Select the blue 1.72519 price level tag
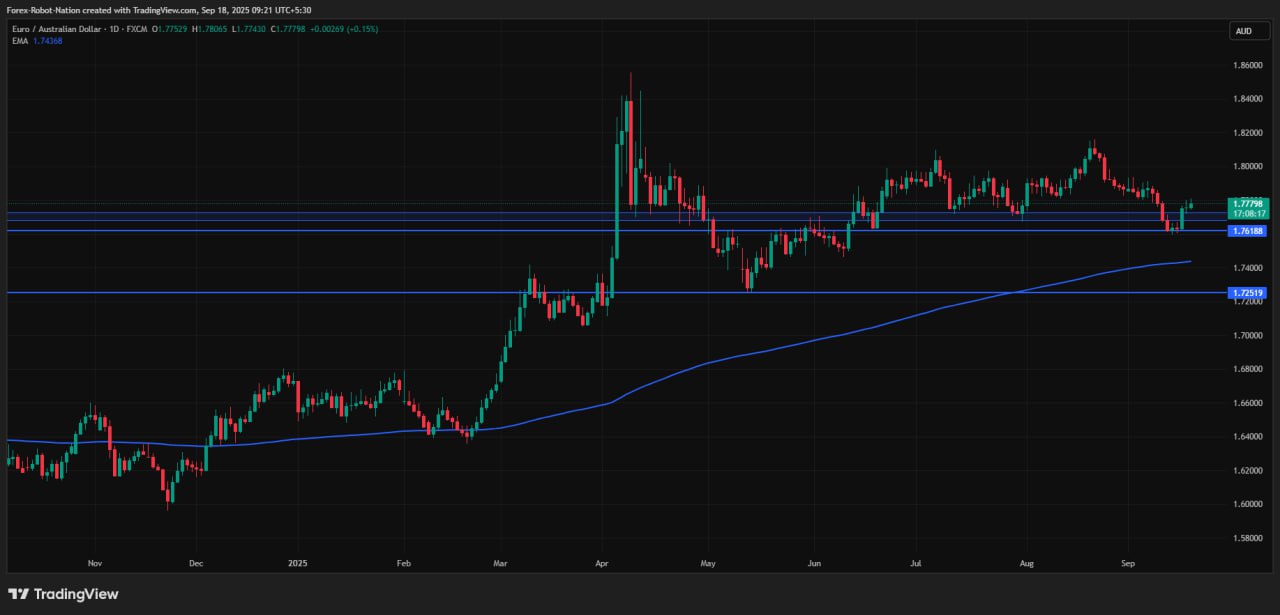1280x615 pixels. 1249,292
